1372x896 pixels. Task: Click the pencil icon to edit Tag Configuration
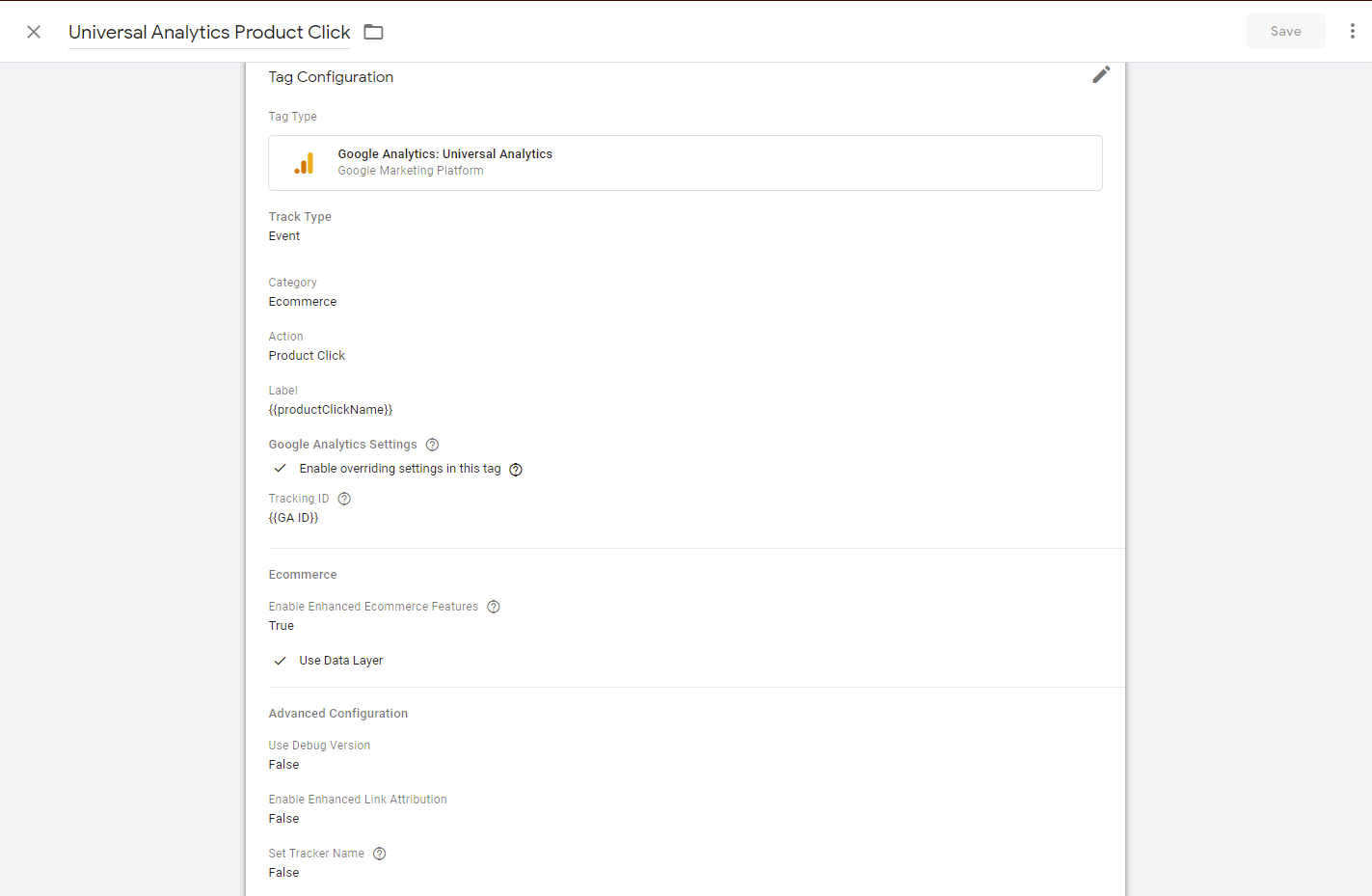point(1101,75)
